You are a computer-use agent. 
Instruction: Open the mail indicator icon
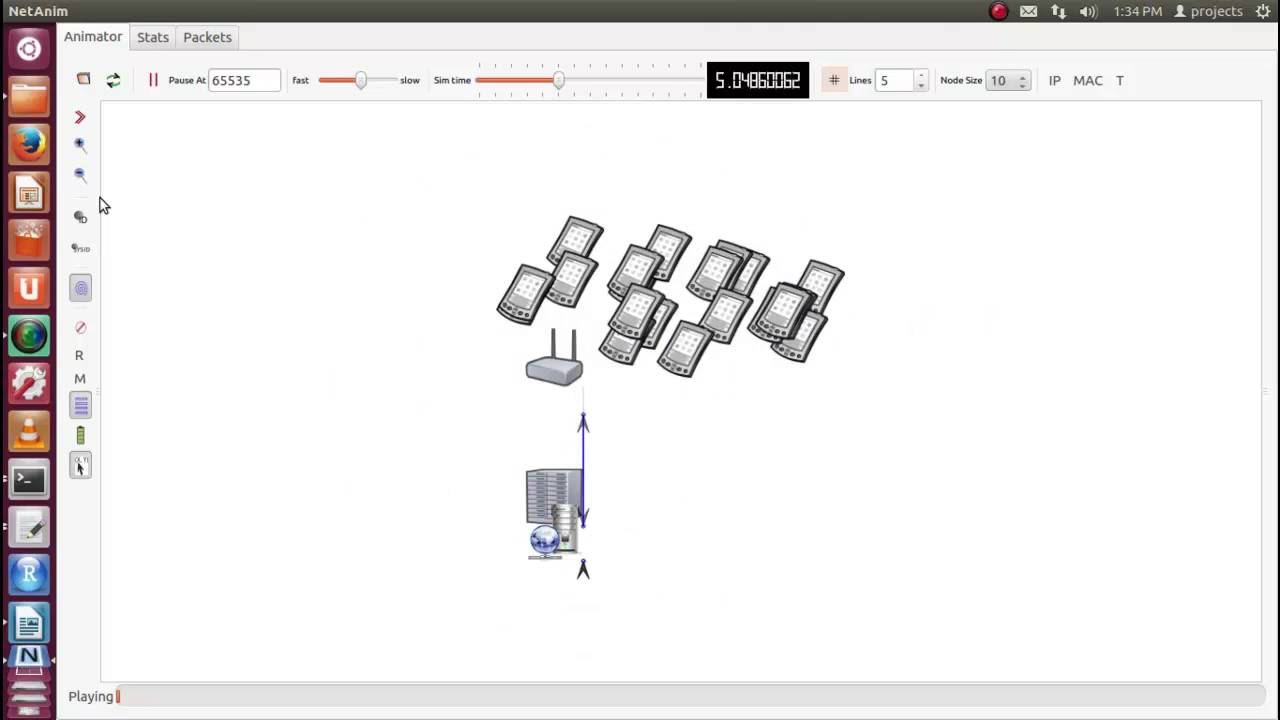pos(1028,11)
